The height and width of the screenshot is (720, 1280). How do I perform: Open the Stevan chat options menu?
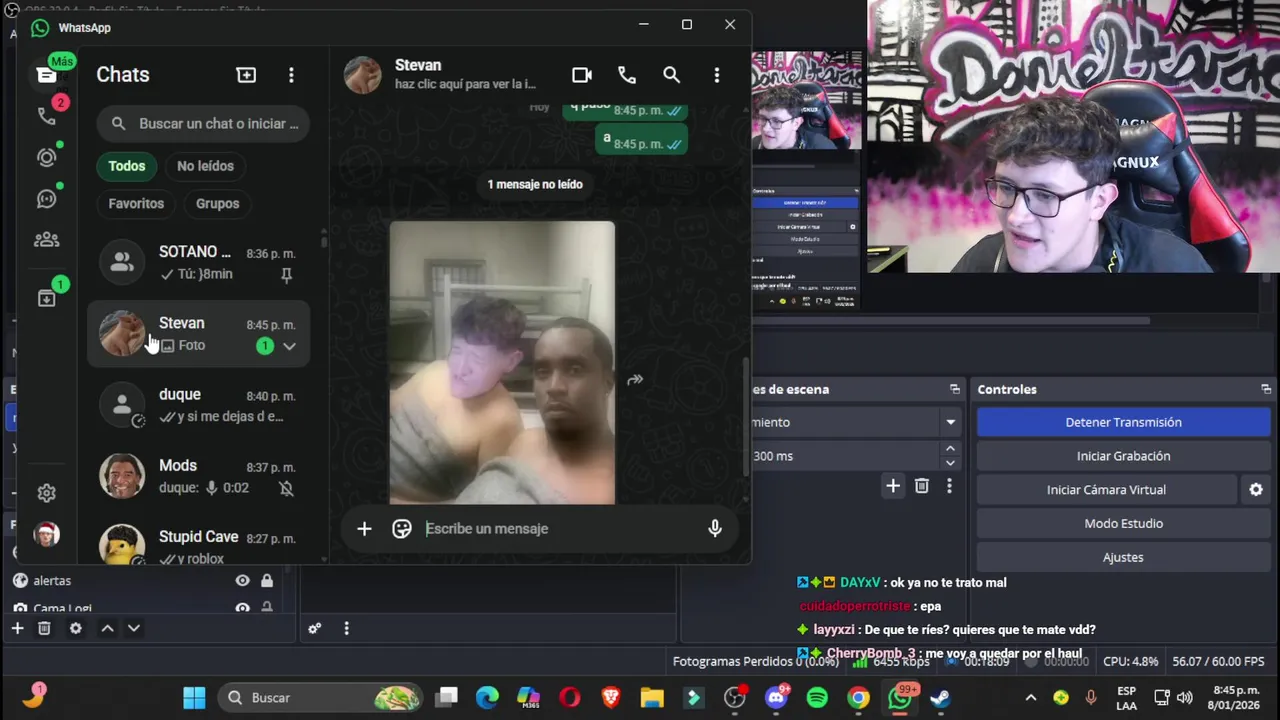coord(717,75)
